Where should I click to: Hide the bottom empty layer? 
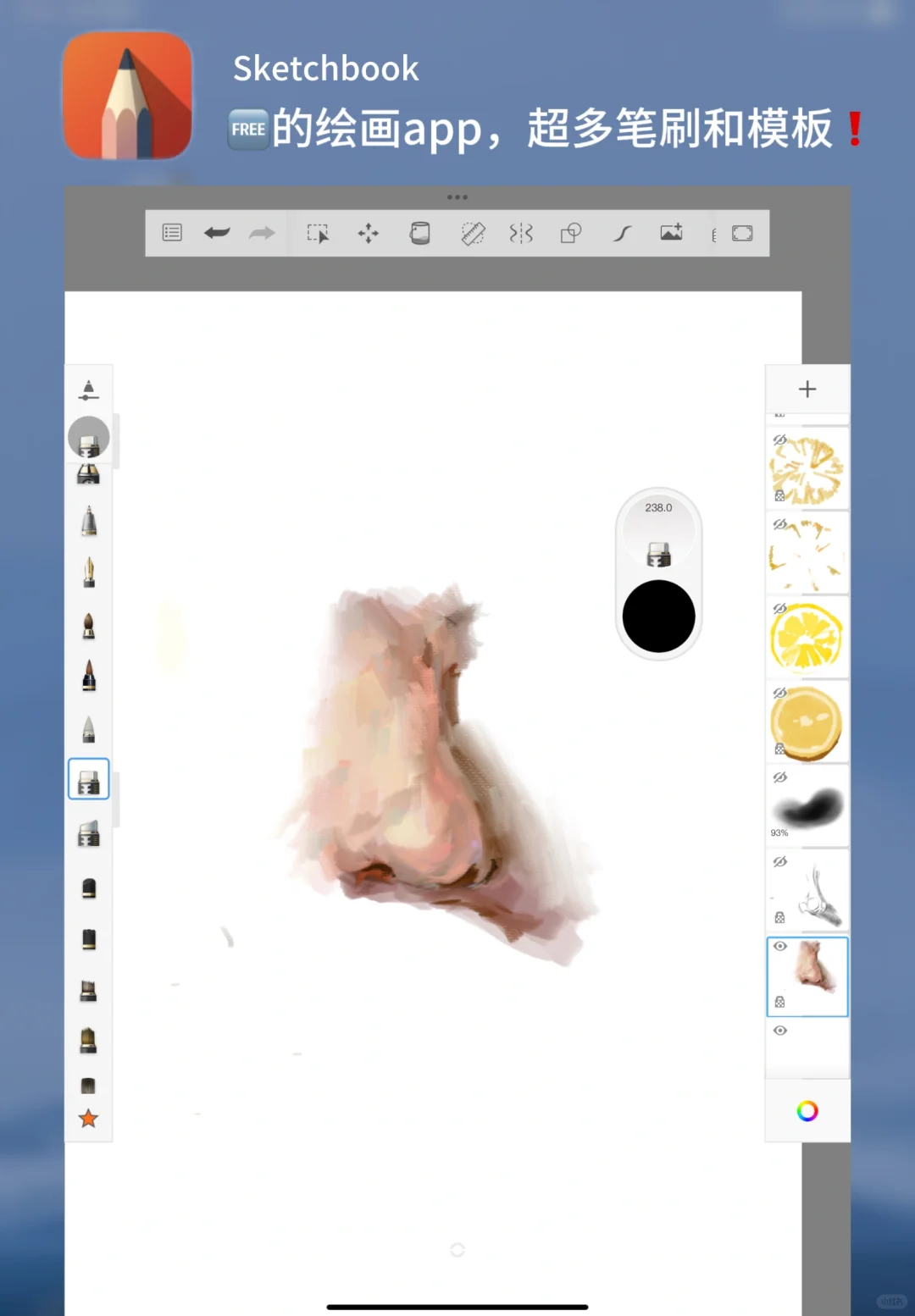tap(780, 1031)
